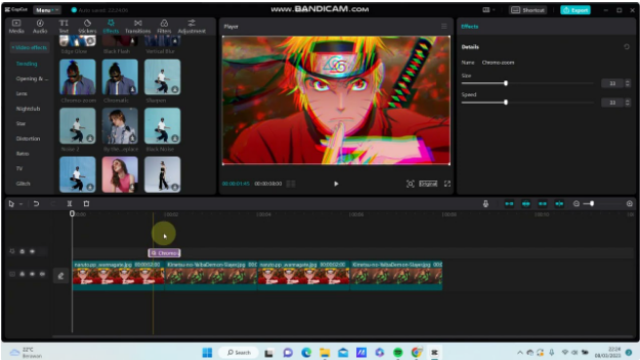Click the Export button

[x=575, y=10]
